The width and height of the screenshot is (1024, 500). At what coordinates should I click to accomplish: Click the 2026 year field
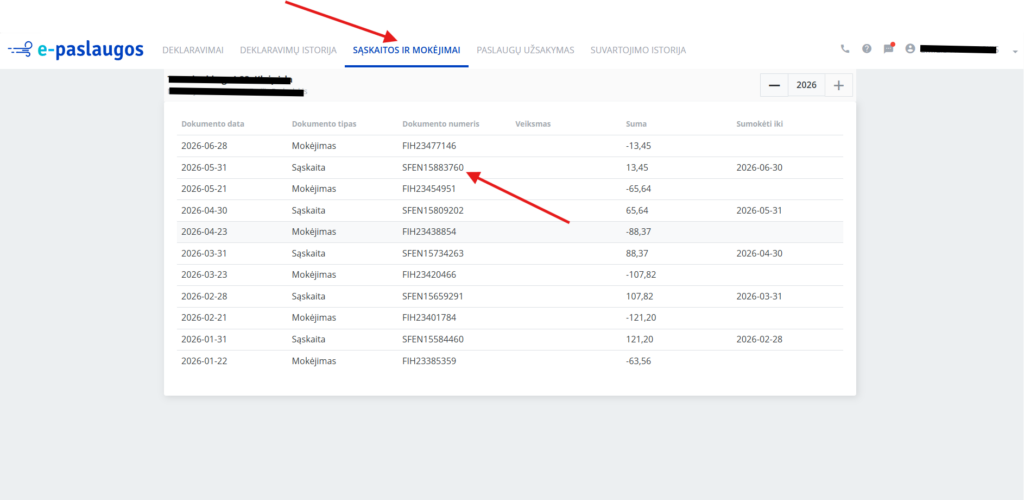pyautogui.click(x=807, y=85)
